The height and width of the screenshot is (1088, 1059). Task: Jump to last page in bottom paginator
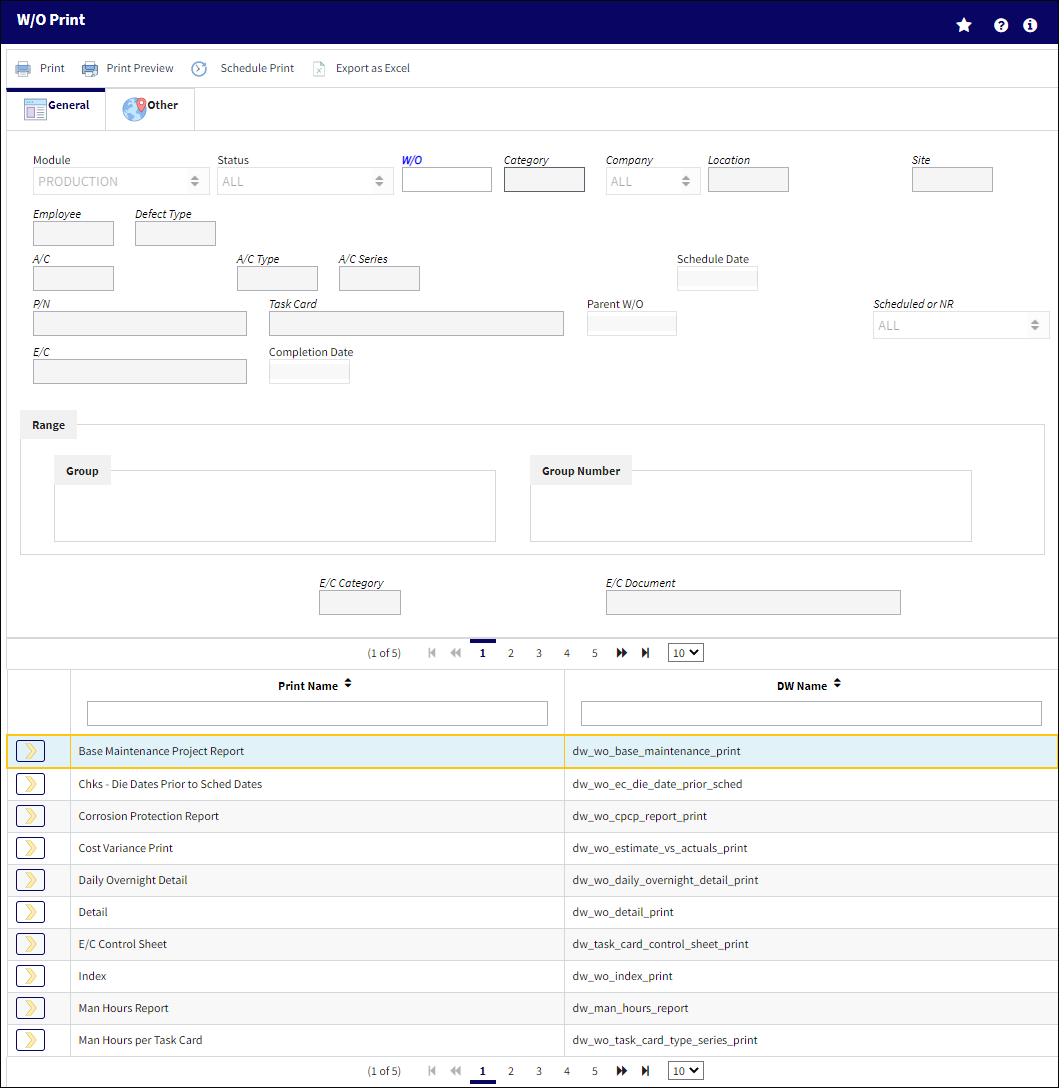pyautogui.click(x=645, y=1071)
